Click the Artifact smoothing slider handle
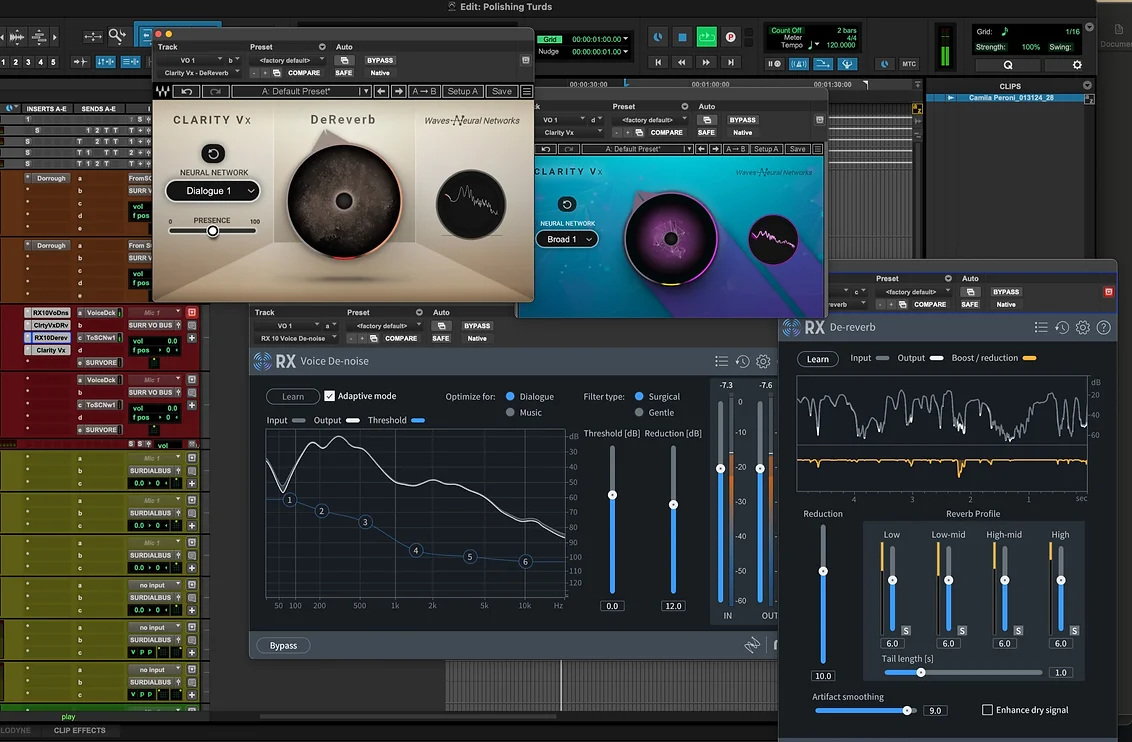This screenshot has width=1132, height=742. pos(907,711)
